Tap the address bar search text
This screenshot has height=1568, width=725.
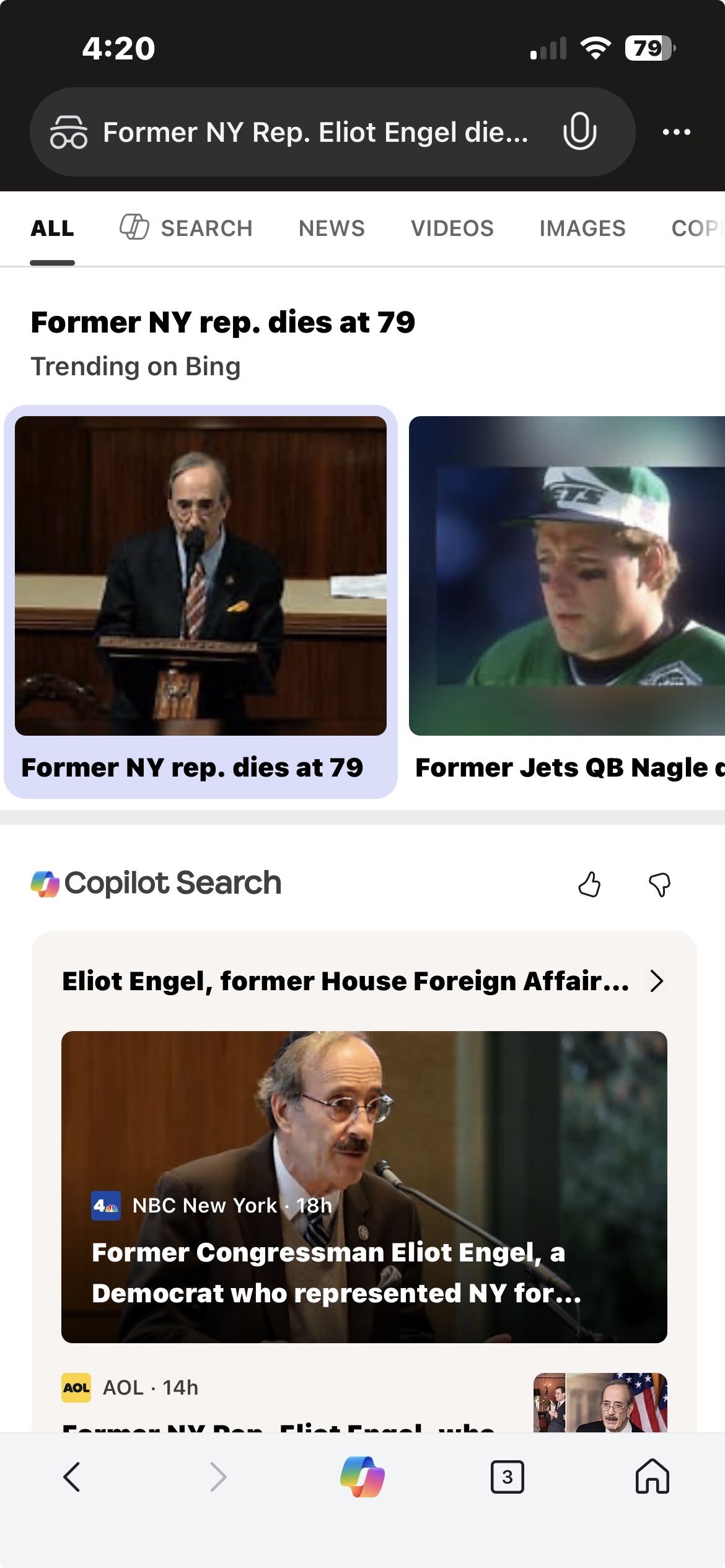[315, 132]
